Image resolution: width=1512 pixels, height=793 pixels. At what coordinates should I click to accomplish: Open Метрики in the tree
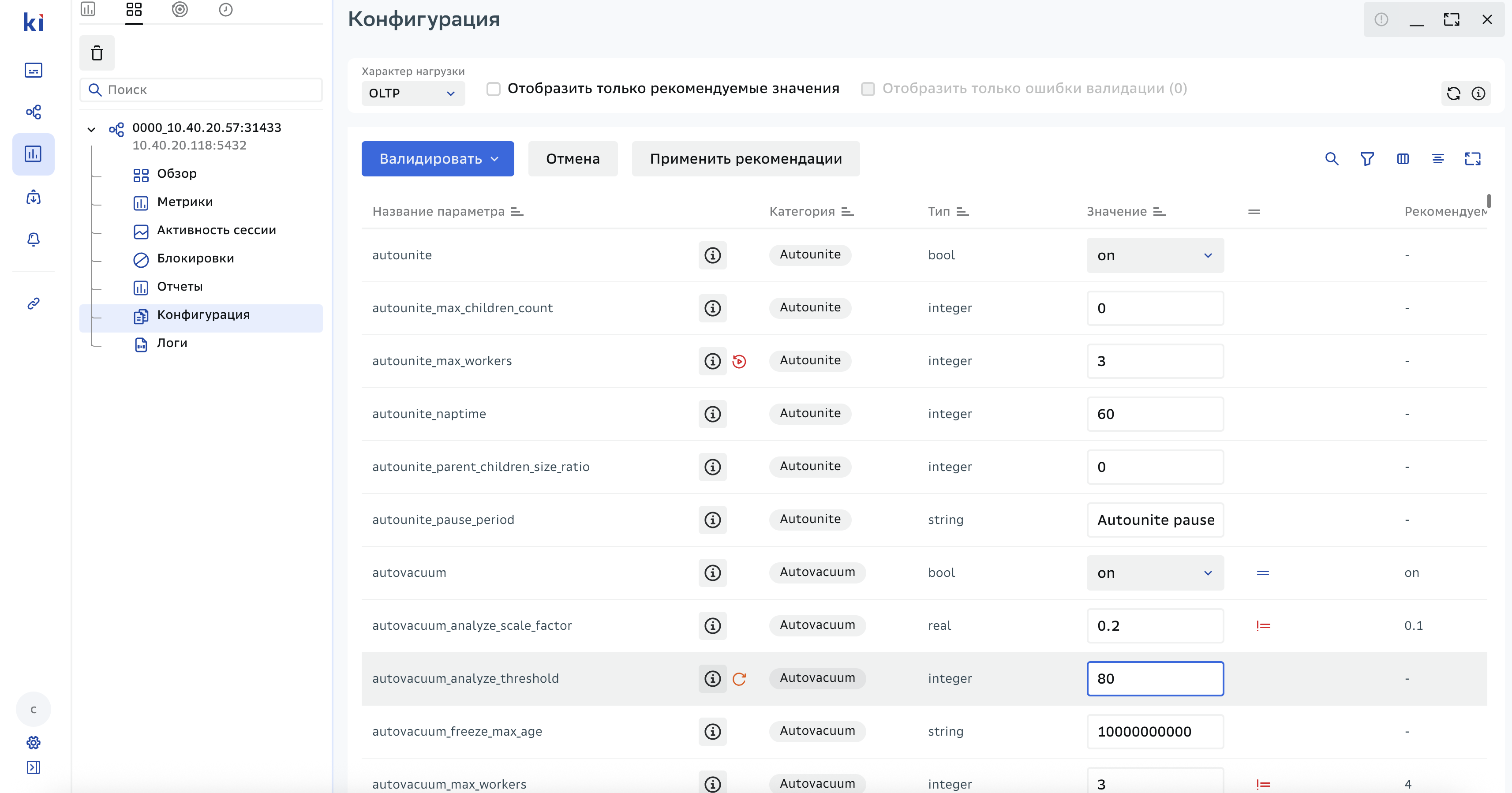click(x=185, y=202)
